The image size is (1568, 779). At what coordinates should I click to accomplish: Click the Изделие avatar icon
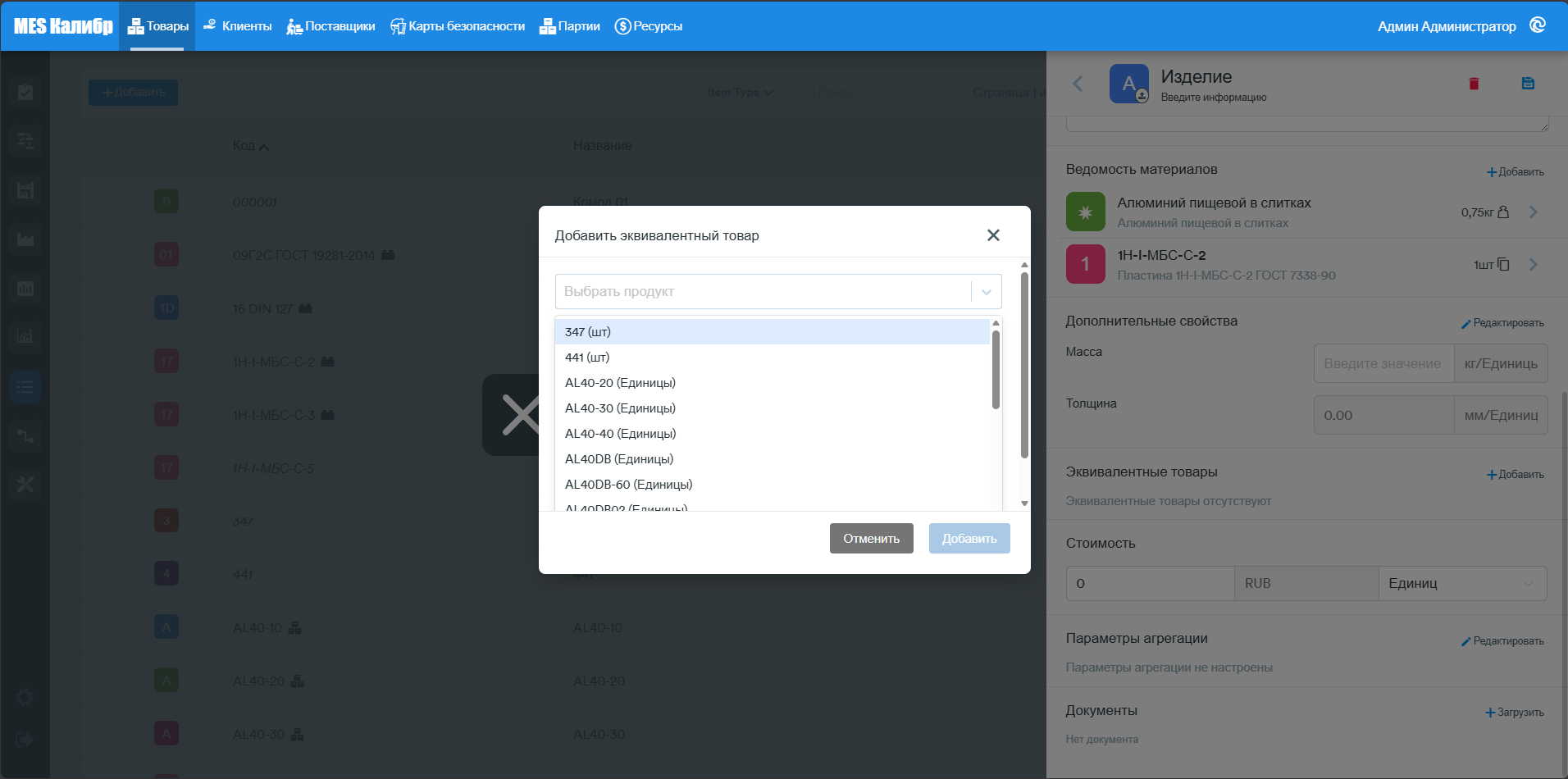click(1129, 84)
